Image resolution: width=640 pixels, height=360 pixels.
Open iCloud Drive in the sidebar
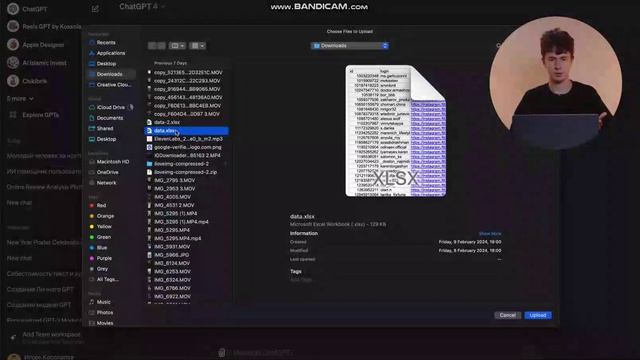pos(111,107)
